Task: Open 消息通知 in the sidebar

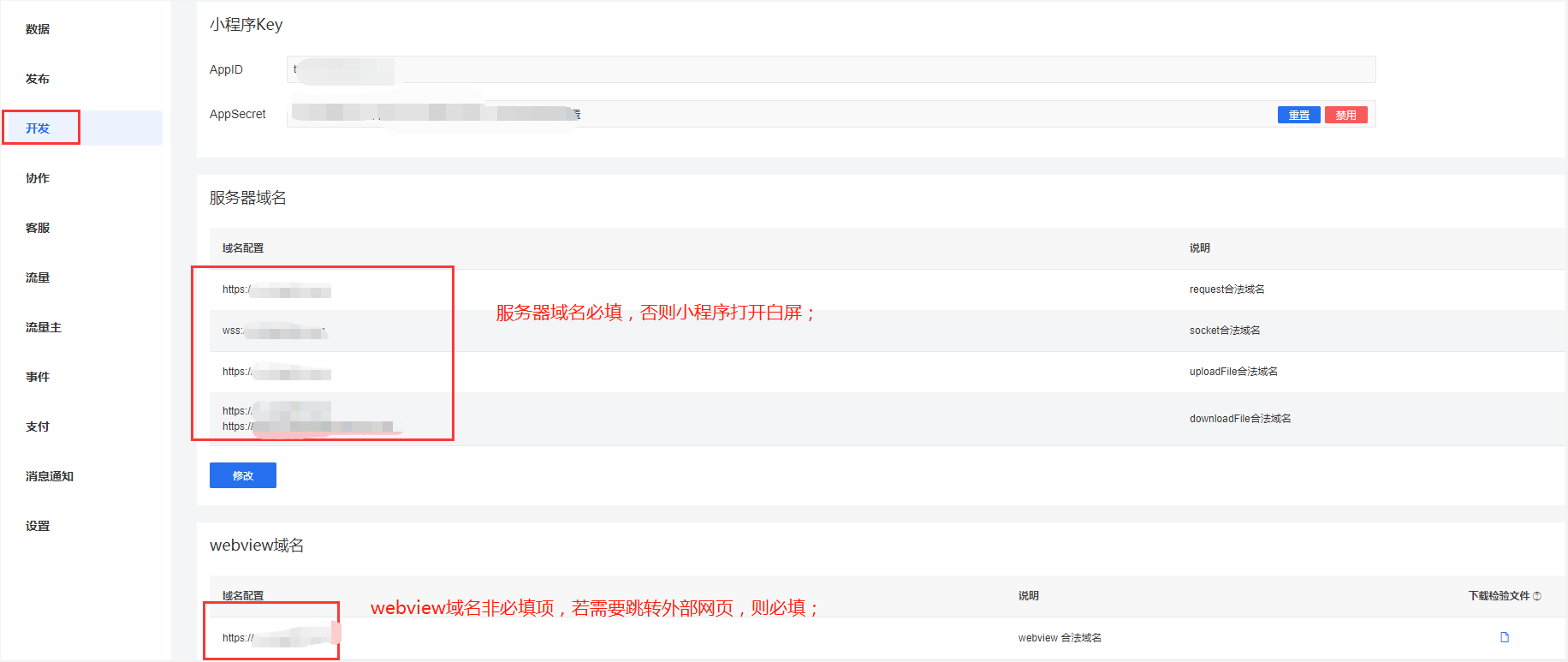Action: pyautogui.click(x=50, y=476)
